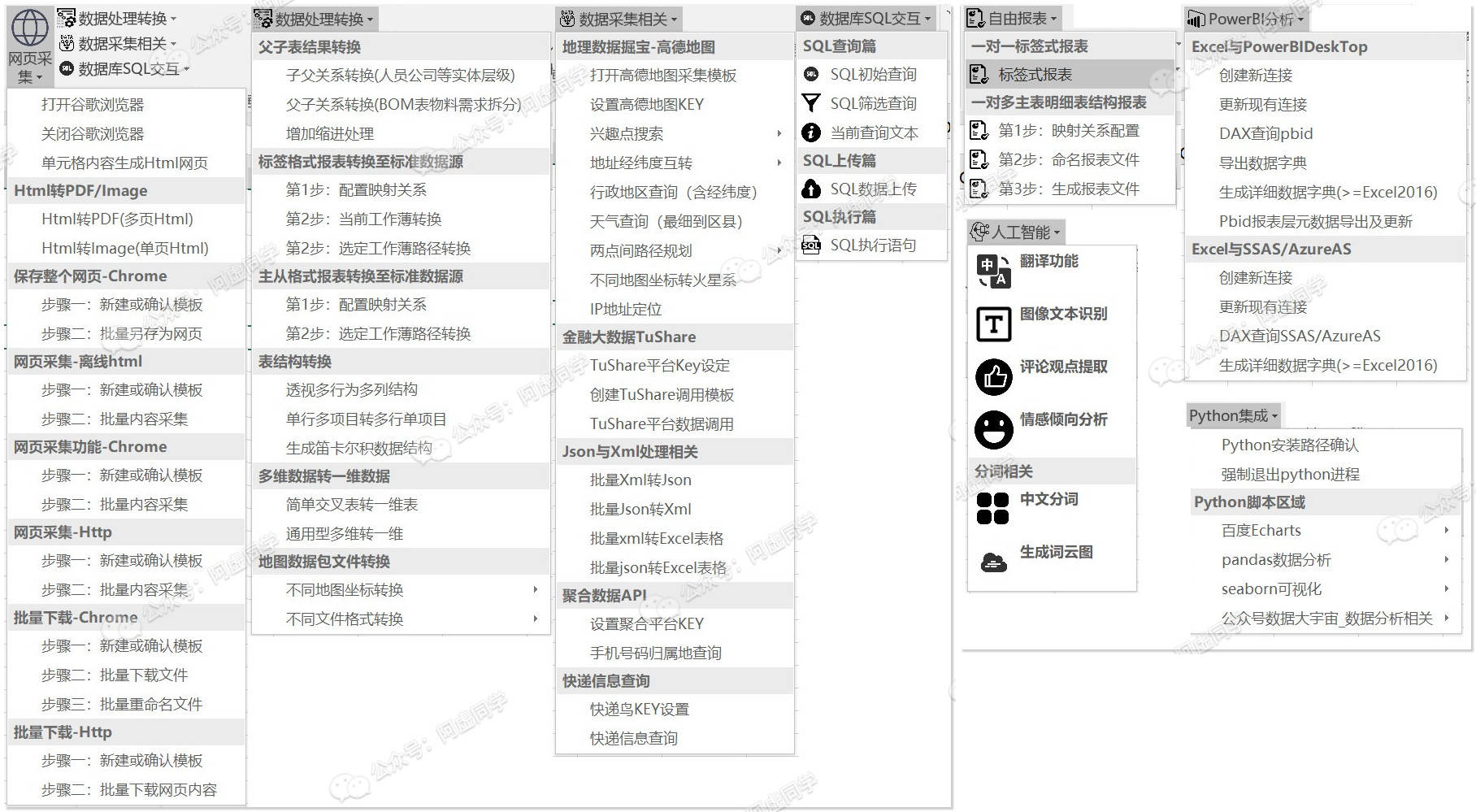This screenshot has width=1476, height=812.
Task: Select 设置高德地图KEY
Action: pos(675,104)
